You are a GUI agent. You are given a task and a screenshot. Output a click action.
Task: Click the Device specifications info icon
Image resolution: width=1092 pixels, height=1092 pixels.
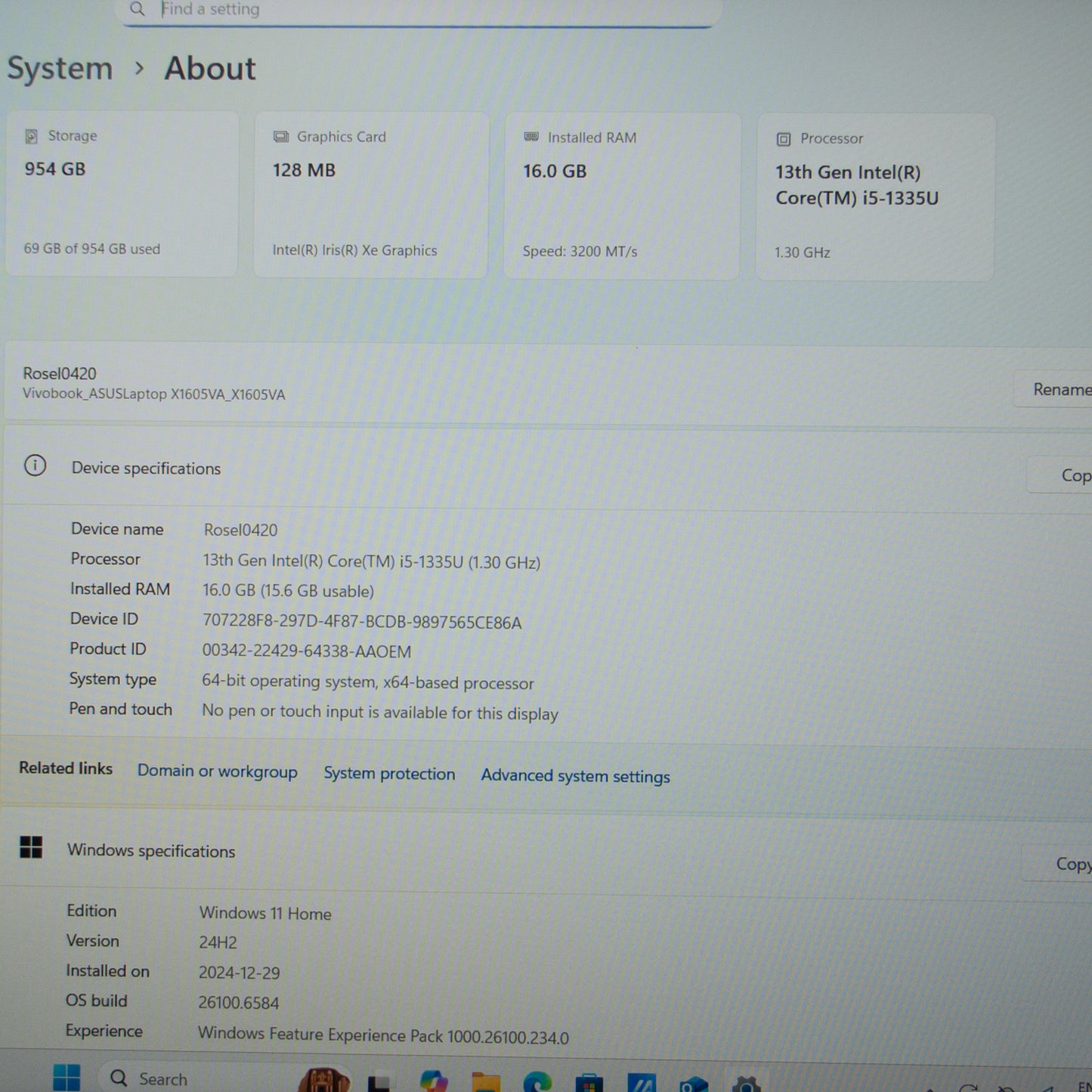tap(35, 466)
